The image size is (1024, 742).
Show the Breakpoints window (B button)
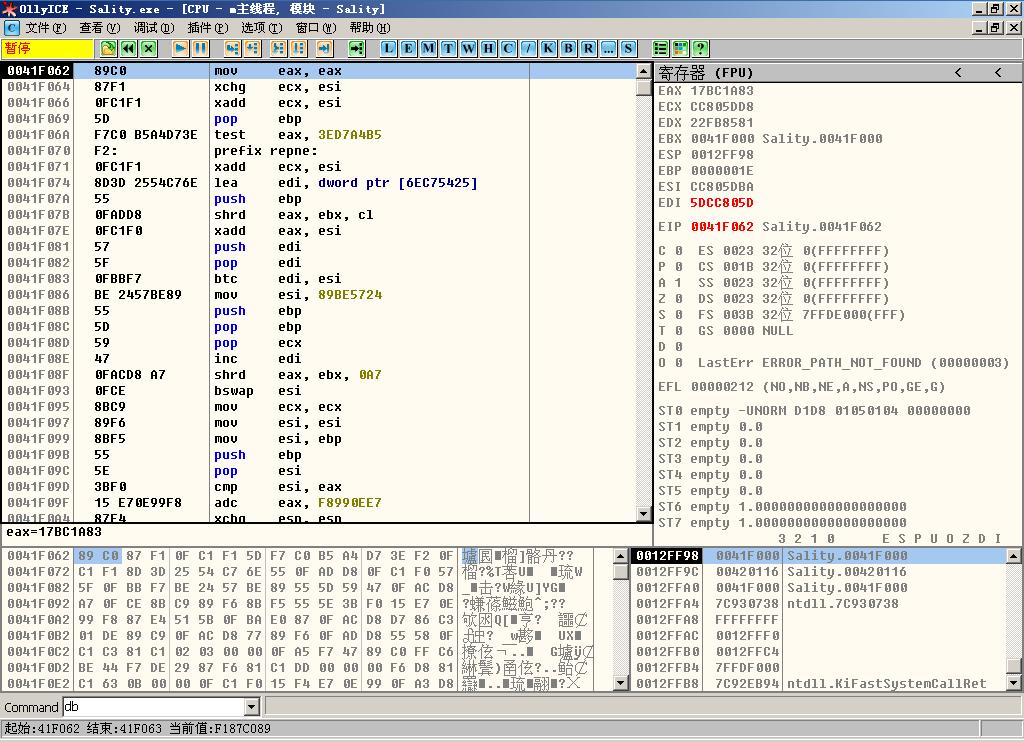(x=569, y=48)
